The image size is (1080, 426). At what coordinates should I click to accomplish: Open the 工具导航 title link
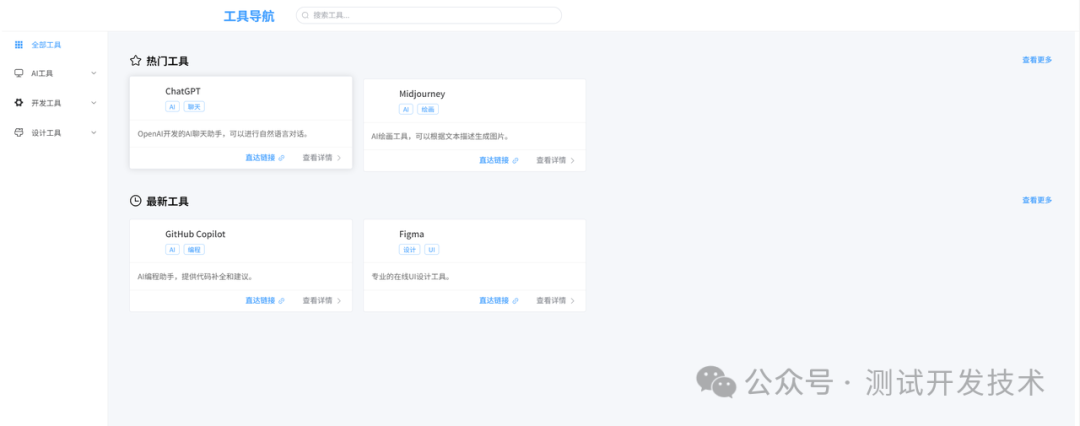coord(248,15)
